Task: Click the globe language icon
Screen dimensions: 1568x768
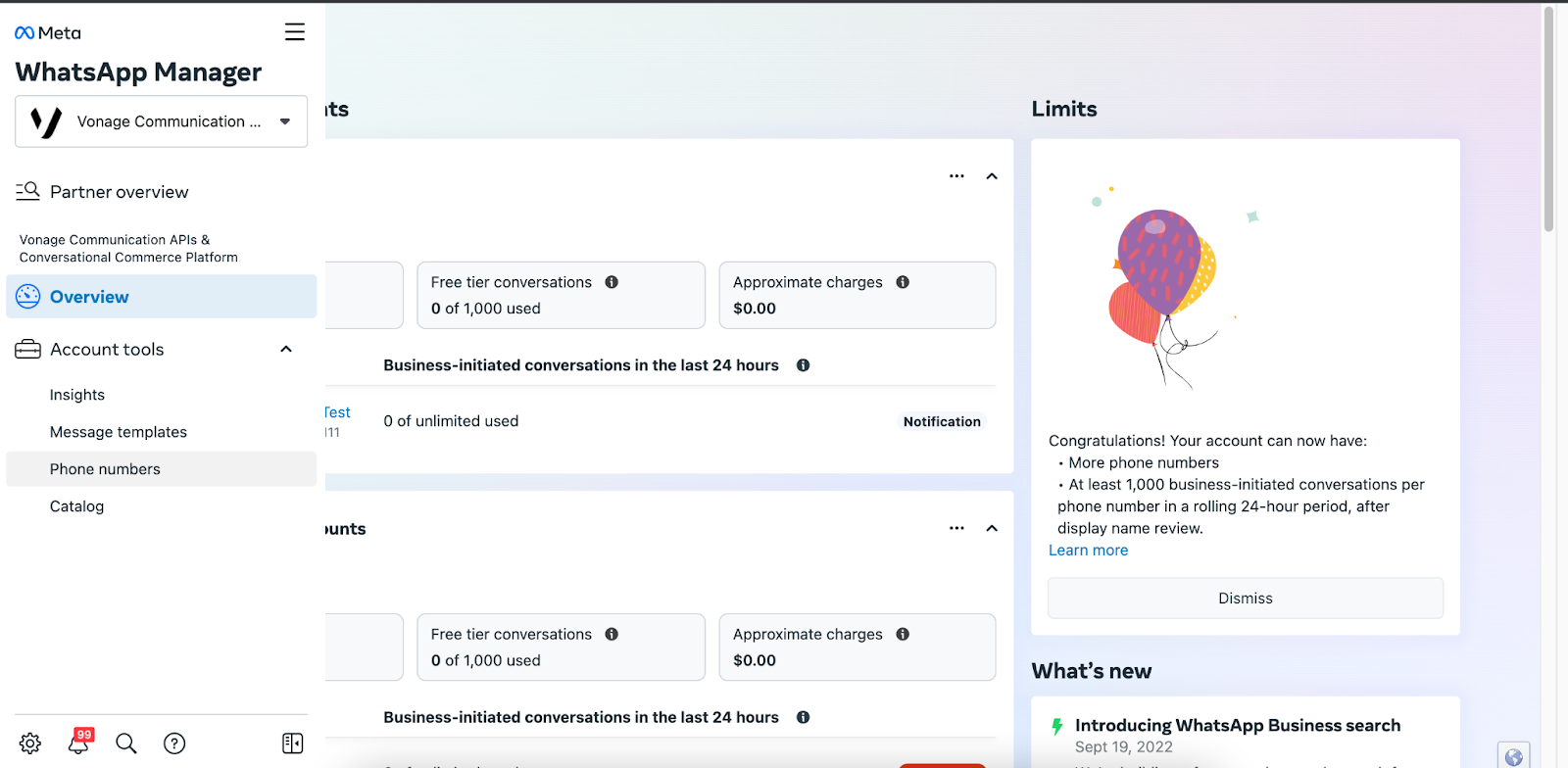Action: 1513,756
